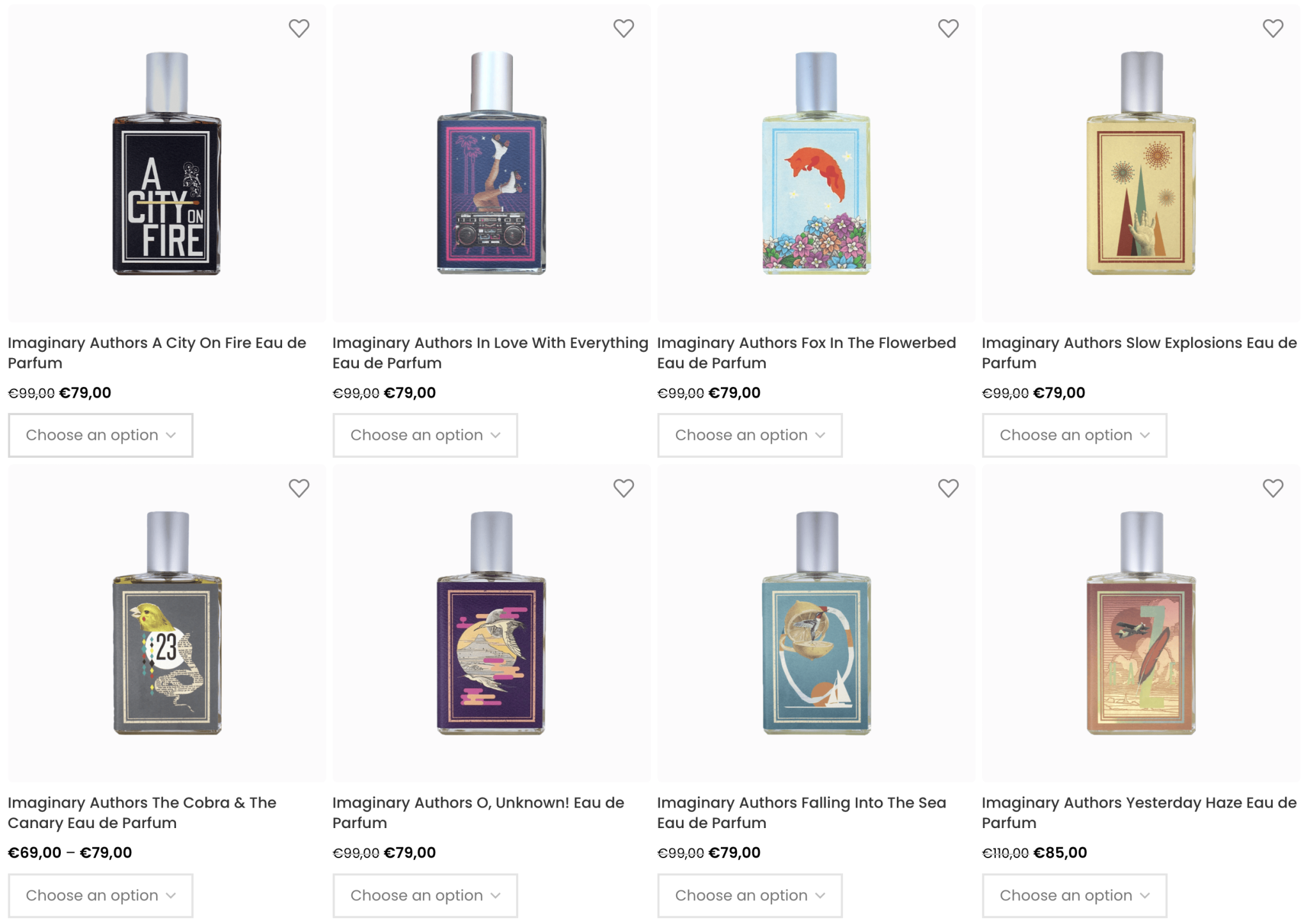The width and height of the screenshot is (1310, 924).
Task: Click heart icon on Fox In The Flowerbed
Action: coord(948,29)
